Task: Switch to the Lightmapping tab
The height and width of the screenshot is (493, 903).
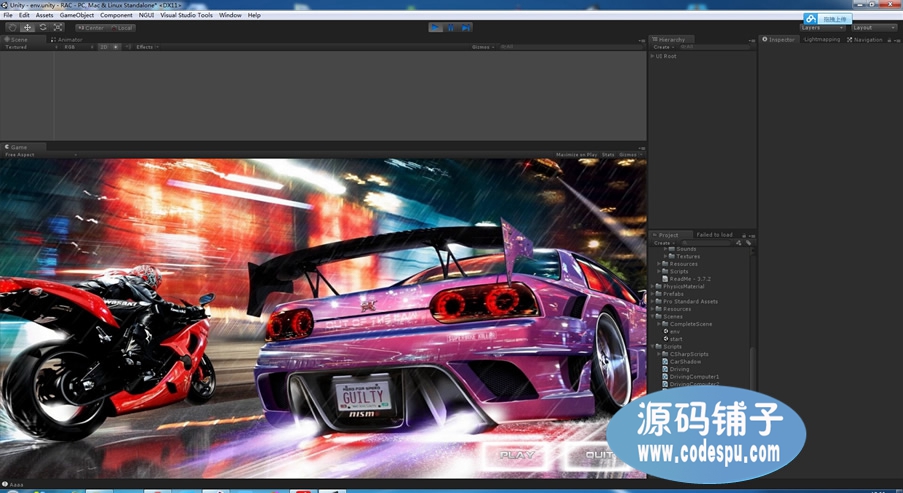Action: [x=822, y=39]
